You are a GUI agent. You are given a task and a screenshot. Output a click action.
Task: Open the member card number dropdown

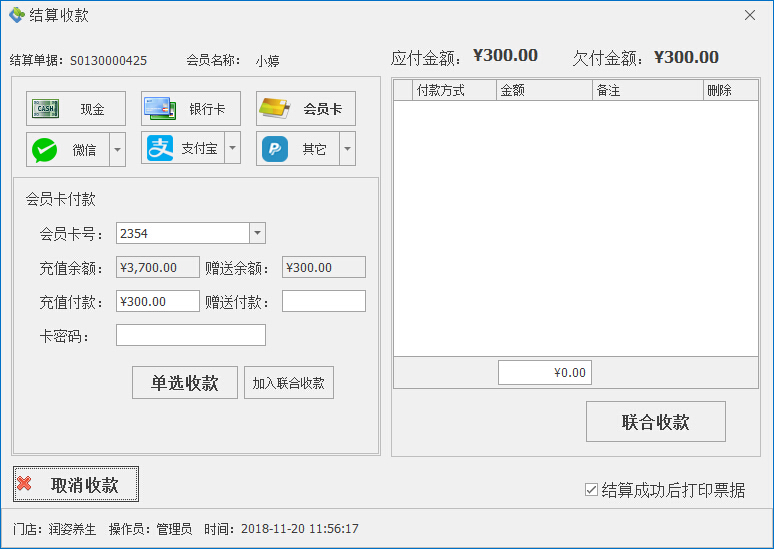coord(257,233)
